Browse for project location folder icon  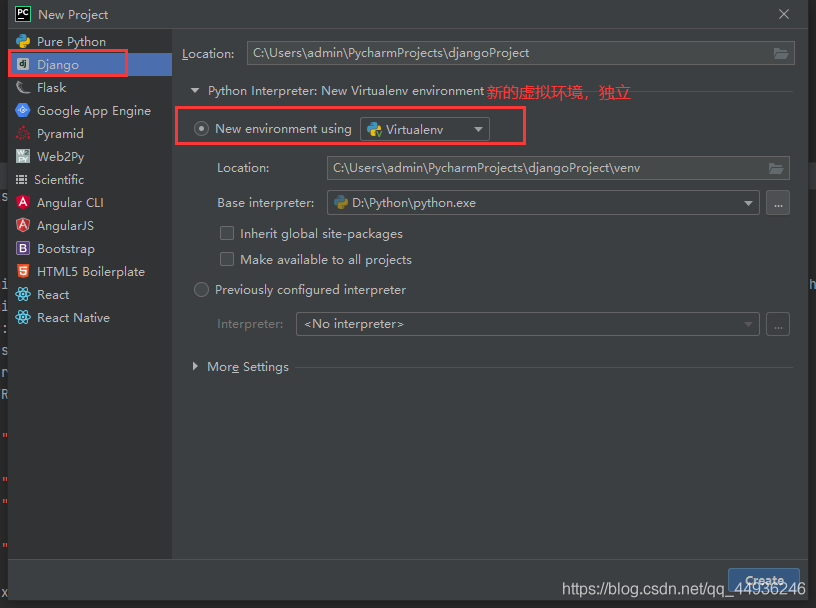pyautogui.click(x=781, y=53)
